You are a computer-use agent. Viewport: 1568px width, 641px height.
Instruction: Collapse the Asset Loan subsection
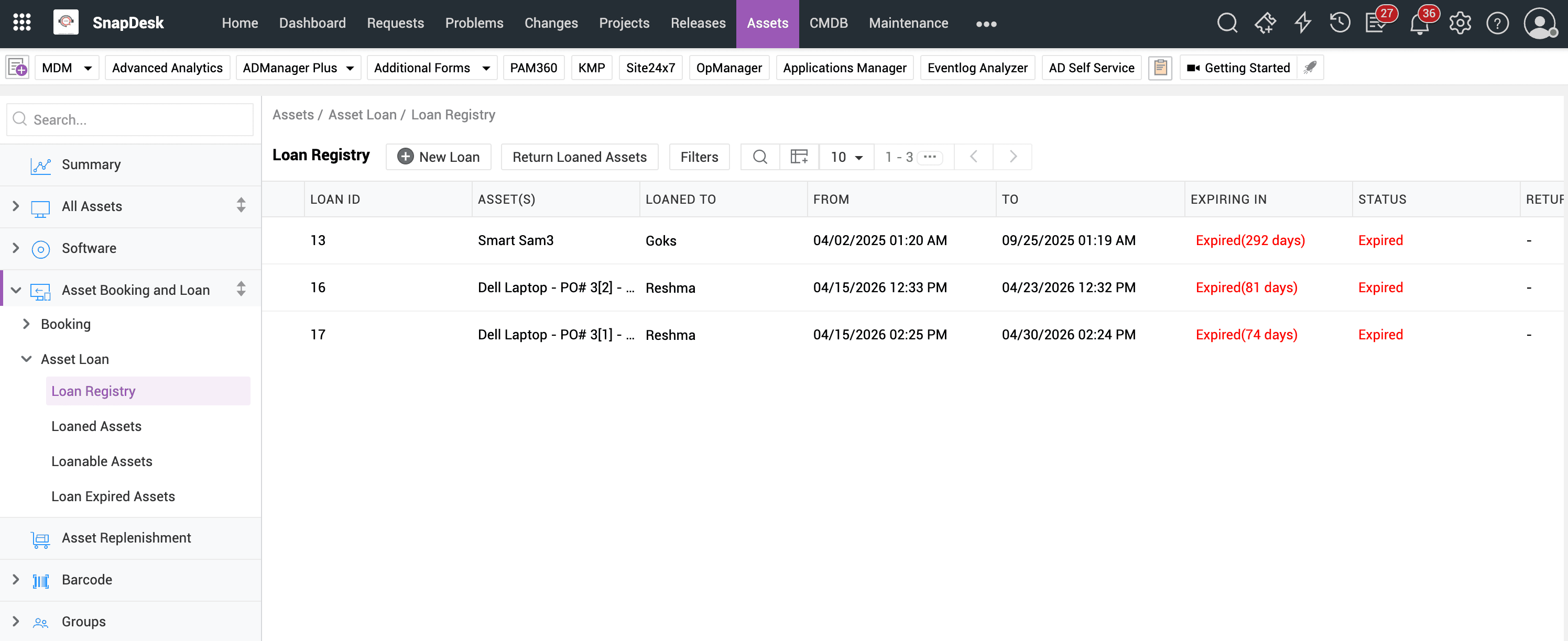click(x=26, y=359)
